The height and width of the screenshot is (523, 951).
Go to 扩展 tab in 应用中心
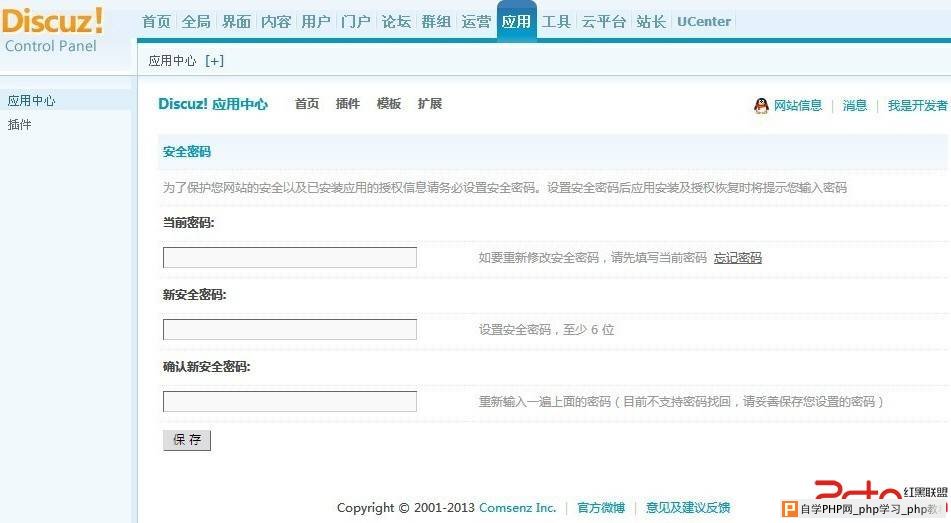pyautogui.click(x=429, y=104)
